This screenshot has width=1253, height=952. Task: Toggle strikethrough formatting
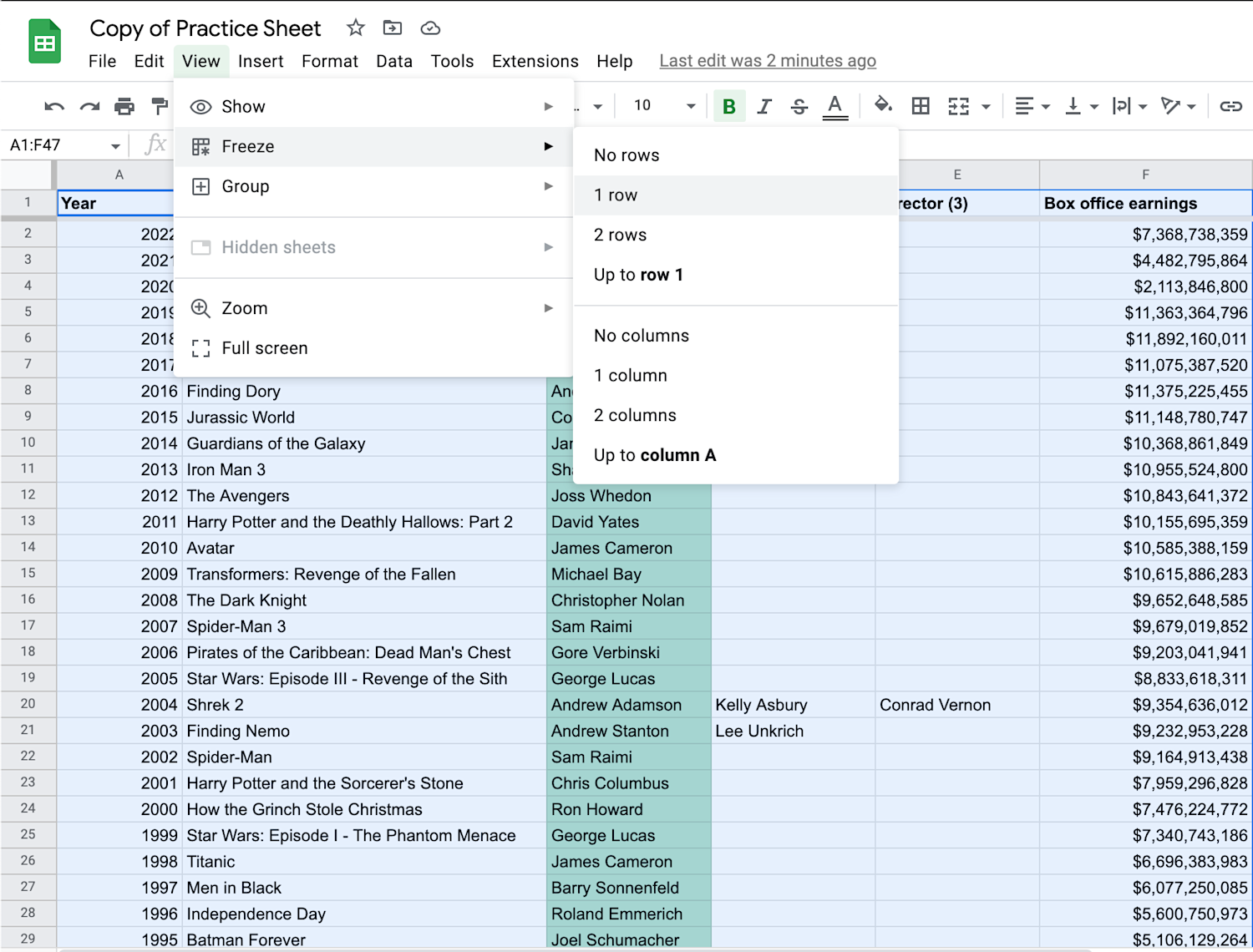[799, 106]
